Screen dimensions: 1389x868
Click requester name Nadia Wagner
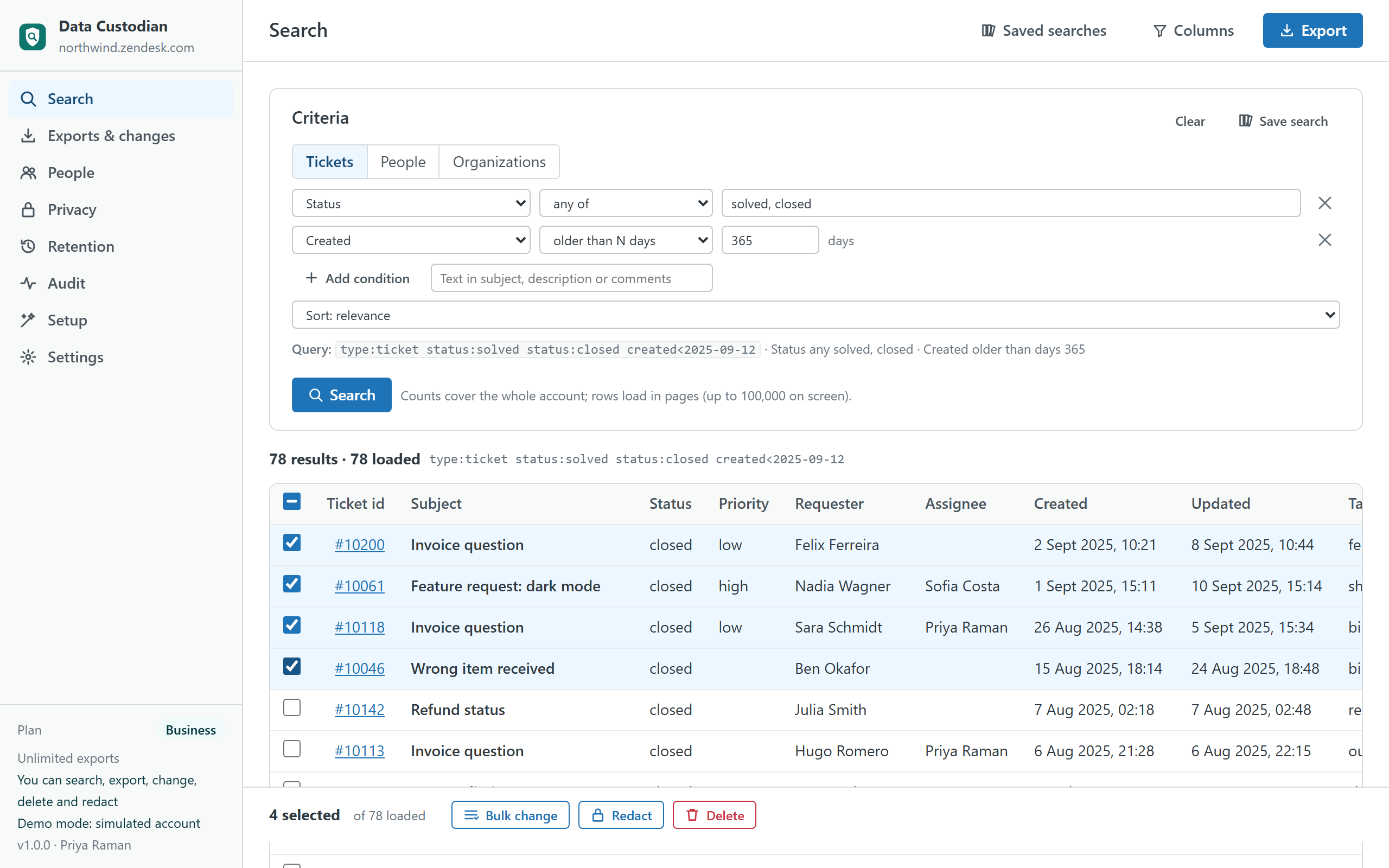coord(843,586)
